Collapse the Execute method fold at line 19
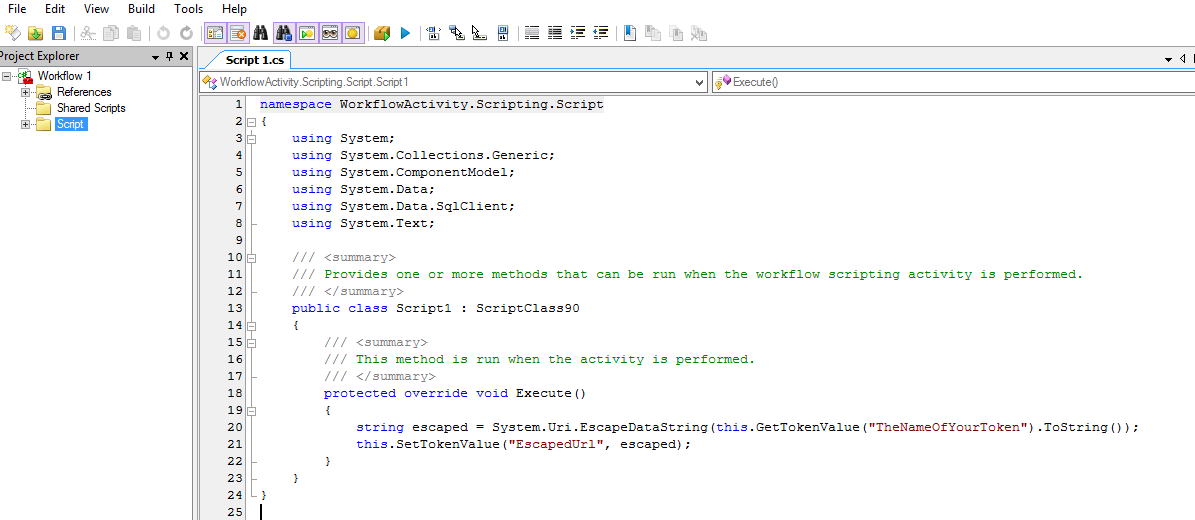 coord(251,411)
